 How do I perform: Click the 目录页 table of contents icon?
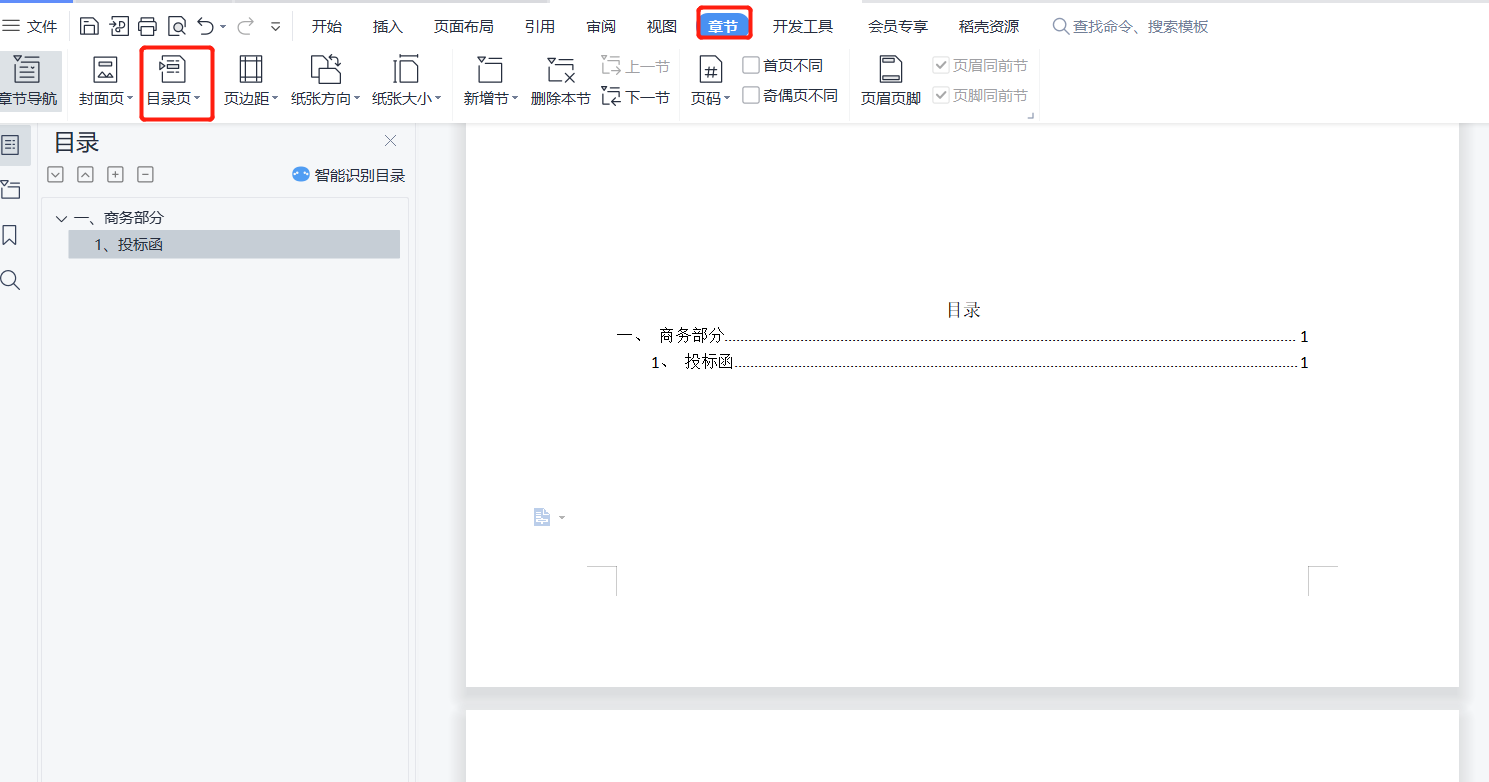pyautogui.click(x=173, y=70)
